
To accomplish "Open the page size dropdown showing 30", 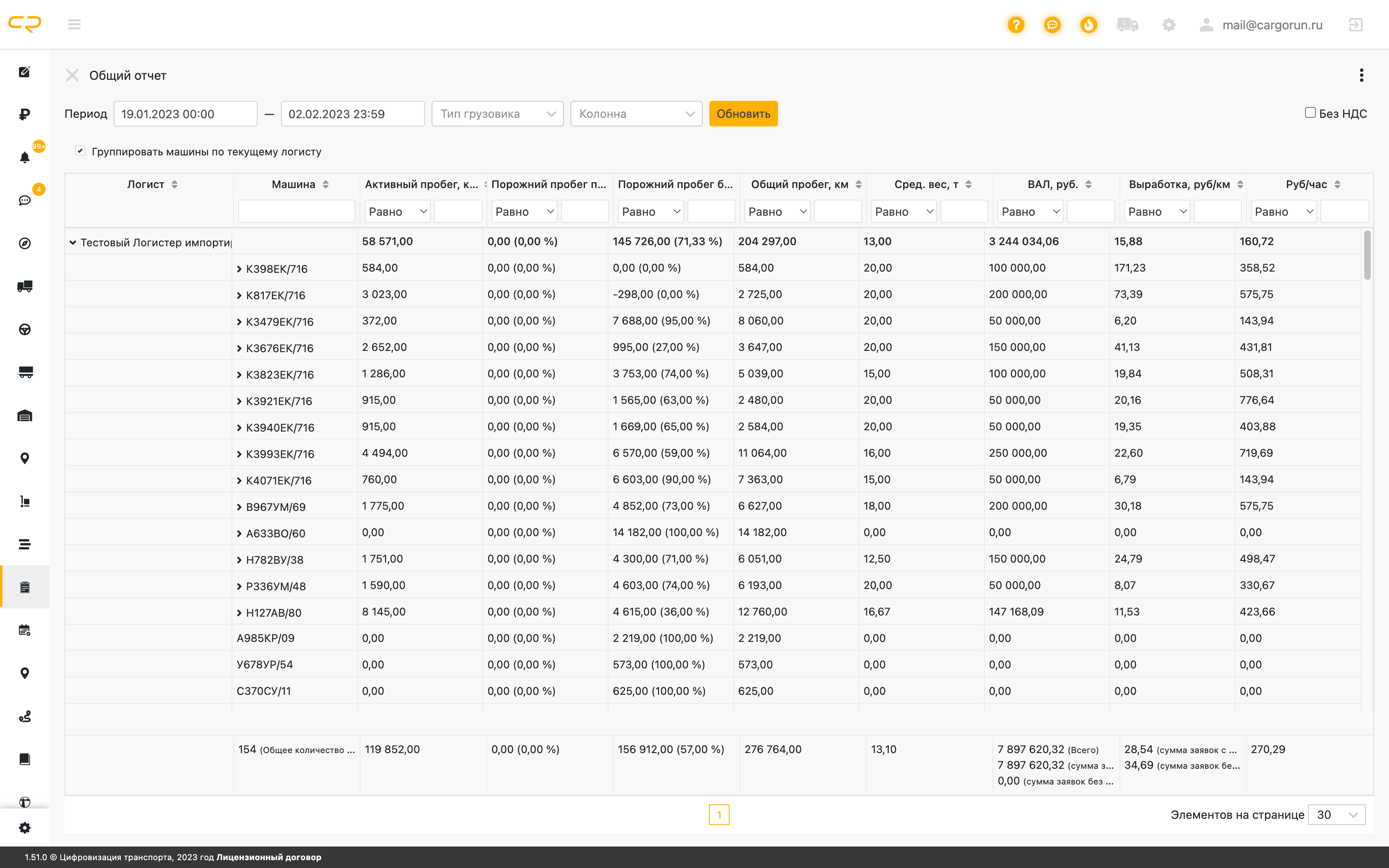I will pos(1336,815).
